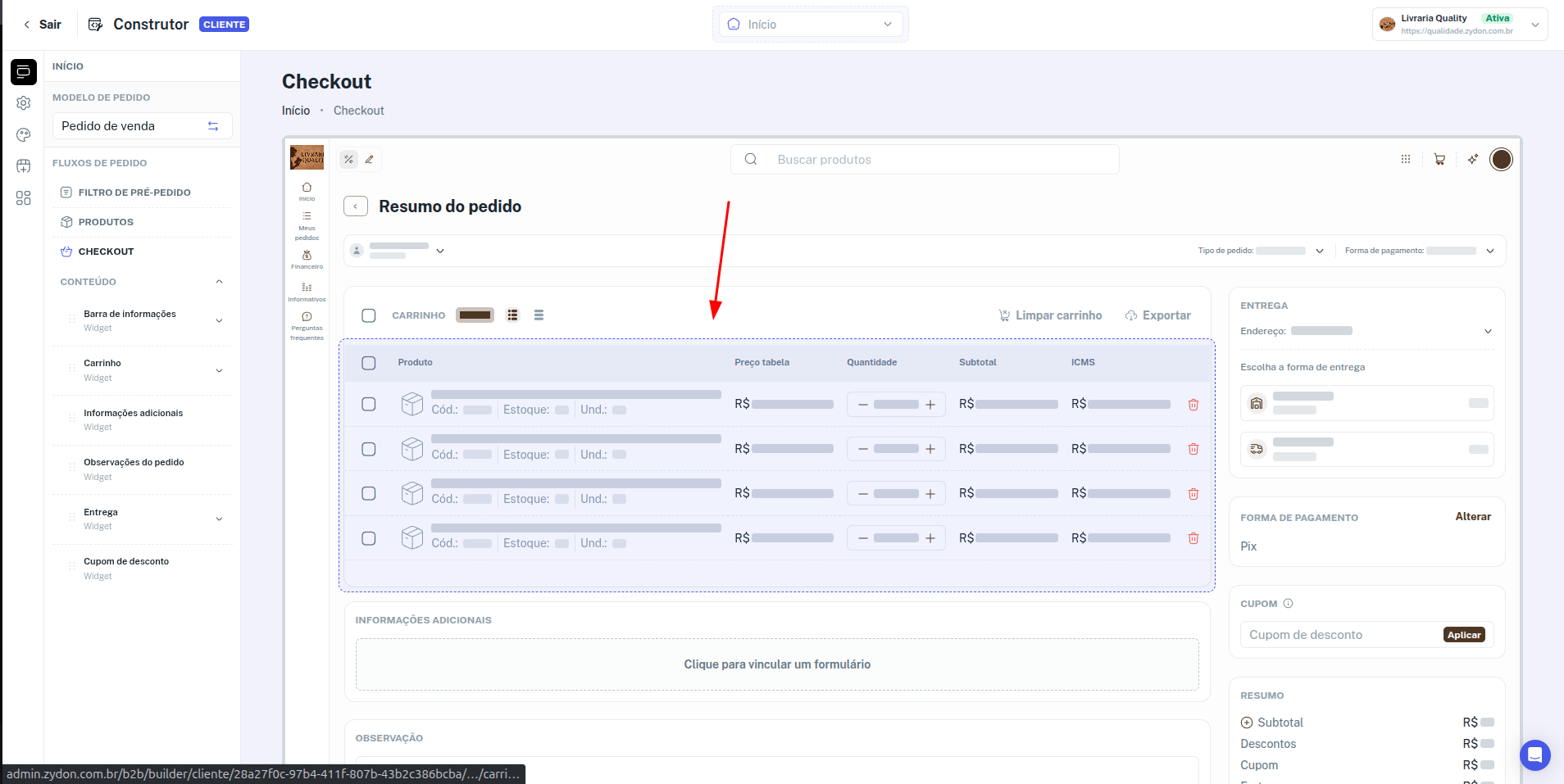Delete the second cart product row

[1193, 449]
